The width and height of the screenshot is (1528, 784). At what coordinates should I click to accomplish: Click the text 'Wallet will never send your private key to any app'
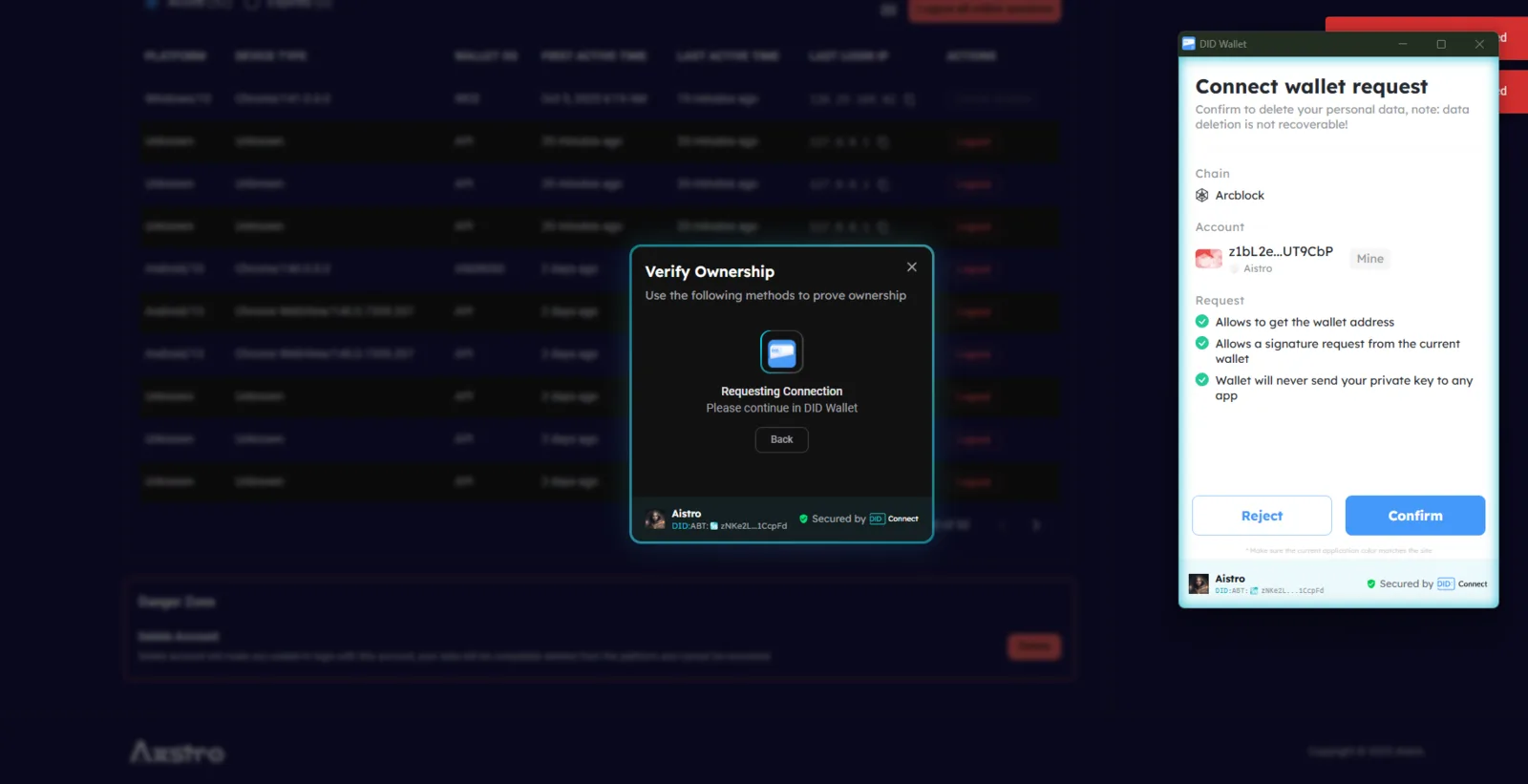pyautogui.click(x=1344, y=388)
